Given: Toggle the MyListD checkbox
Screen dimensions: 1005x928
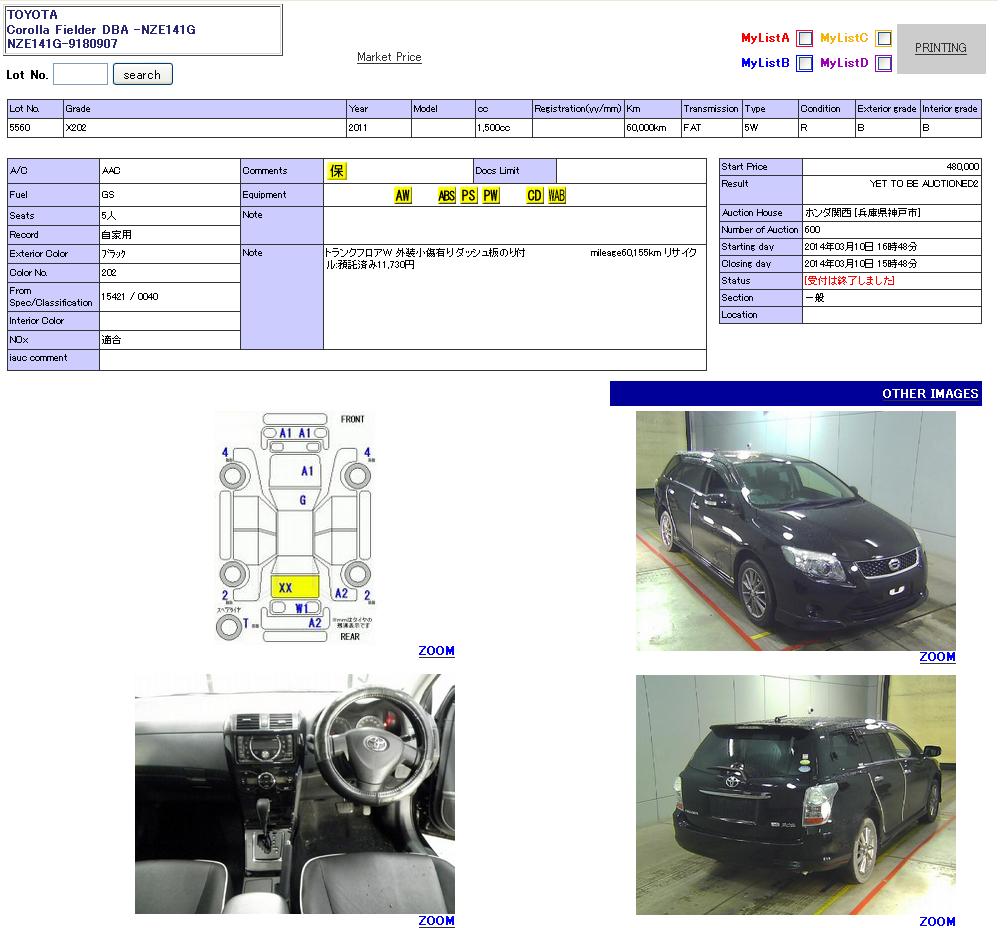Looking at the screenshot, I should tap(883, 64).
